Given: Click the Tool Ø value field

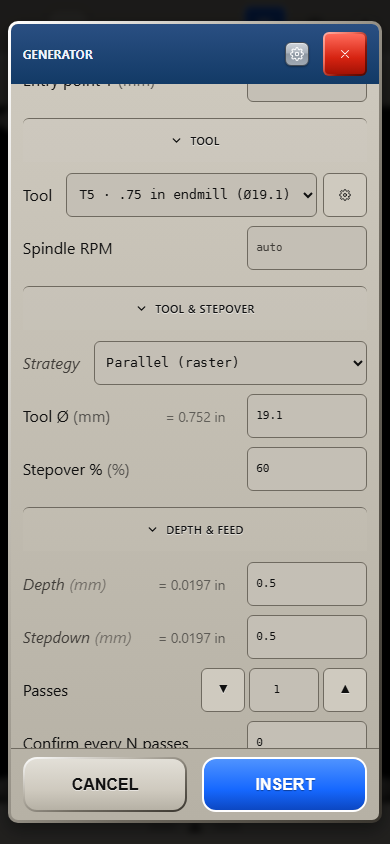Looking at the screenshot, I should coord(307,416).
